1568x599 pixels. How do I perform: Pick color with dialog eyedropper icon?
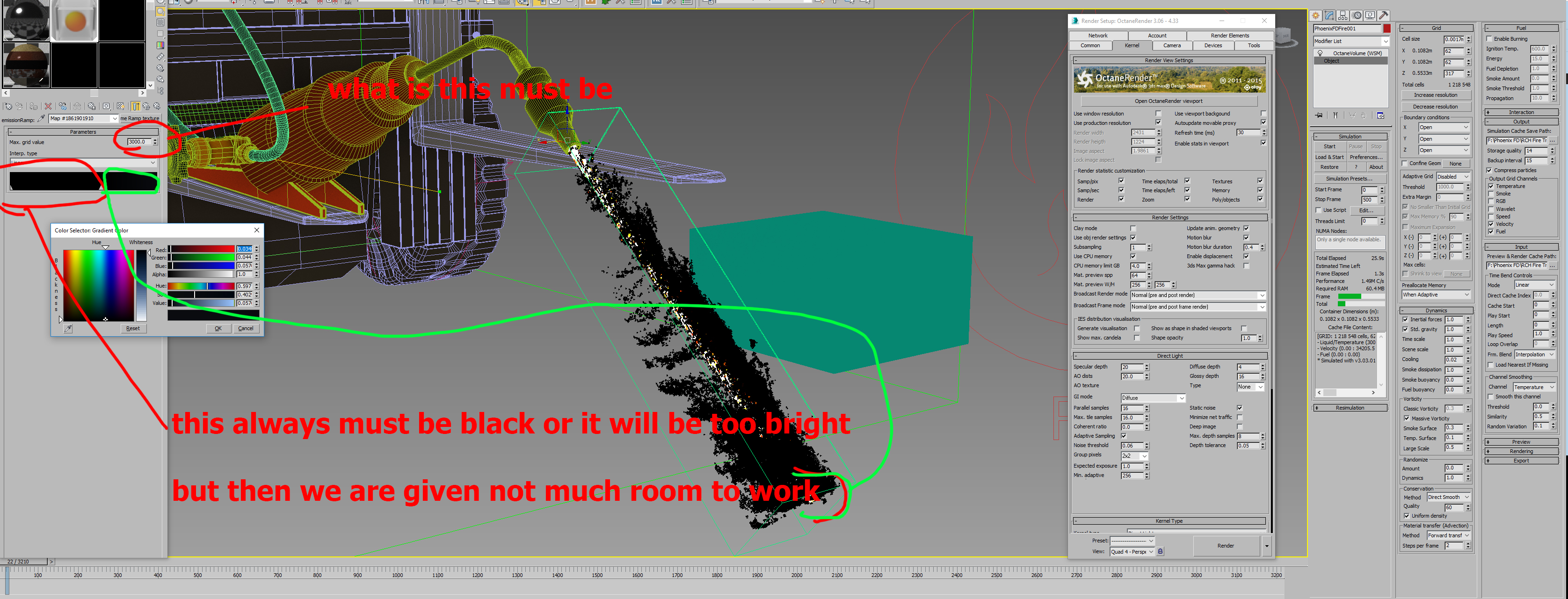(68, 329)
